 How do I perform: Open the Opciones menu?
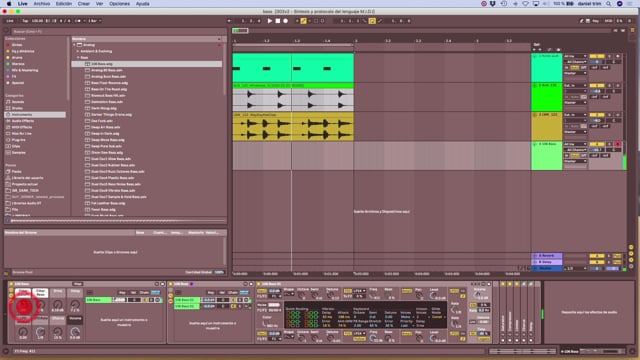point(119,4)
